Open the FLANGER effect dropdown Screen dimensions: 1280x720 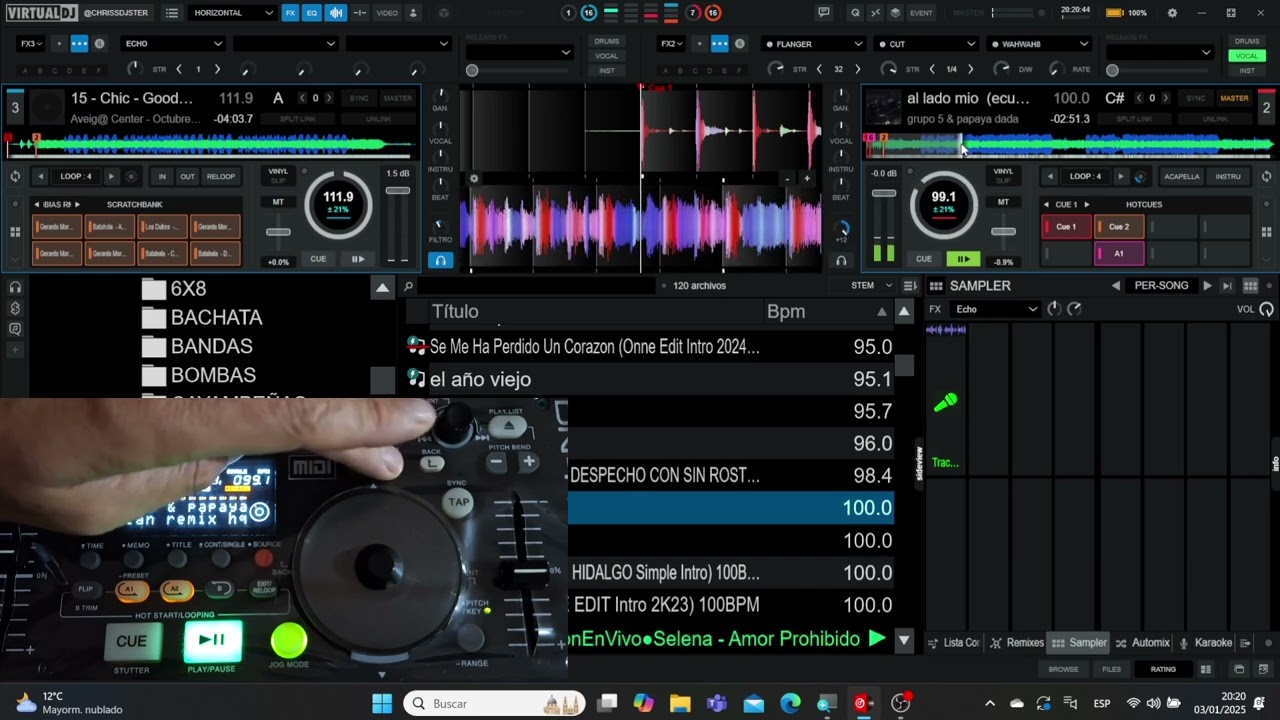click(x=813, y=44)
